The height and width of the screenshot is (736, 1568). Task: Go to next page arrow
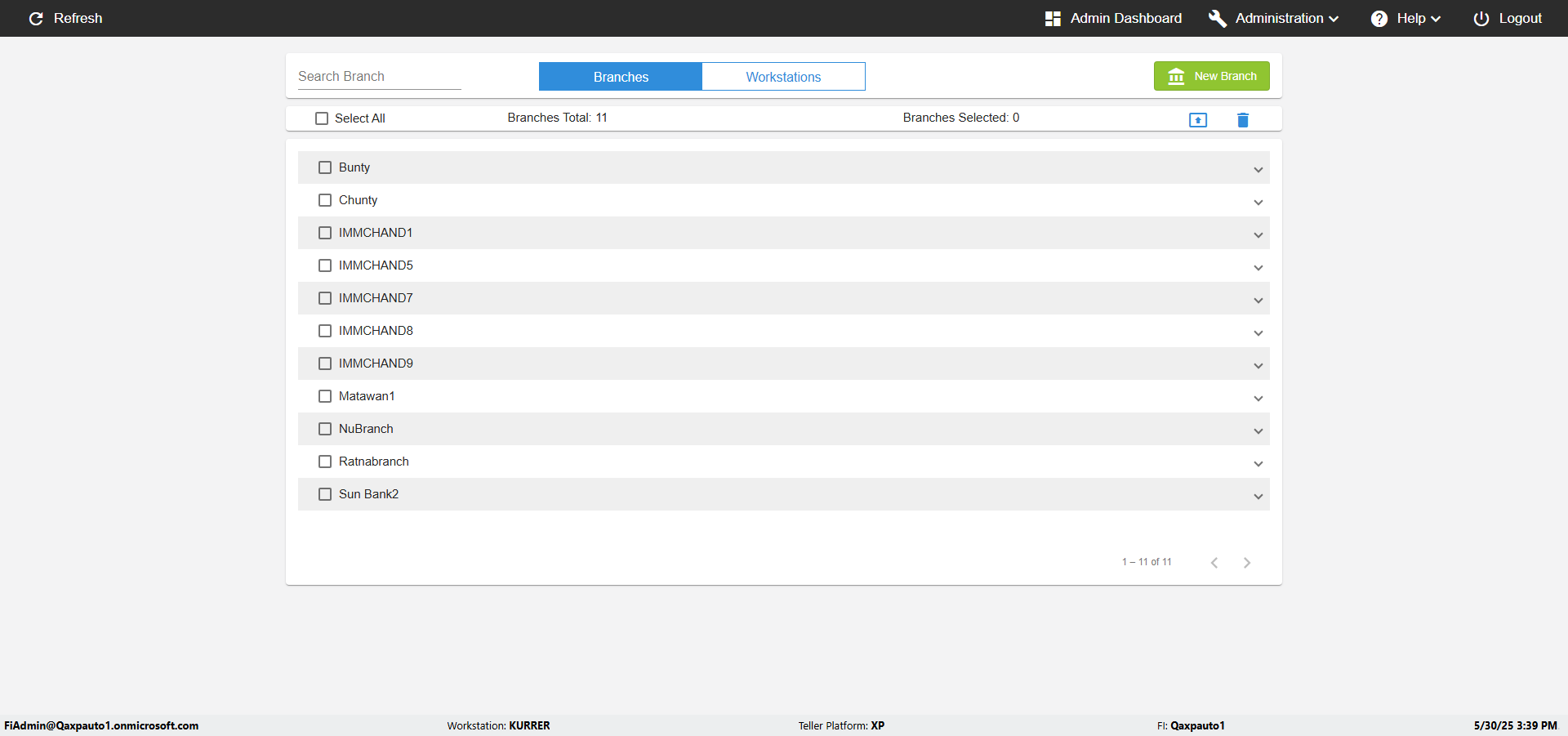pyautogui.click(x=1247, y=563)
